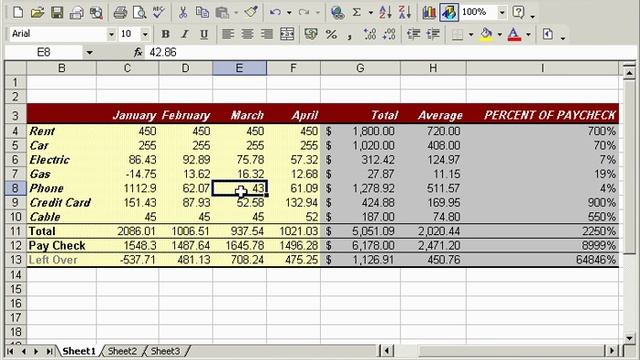Switch to the Sheet1 tab
Screen dimensions: 640x360
79,351
